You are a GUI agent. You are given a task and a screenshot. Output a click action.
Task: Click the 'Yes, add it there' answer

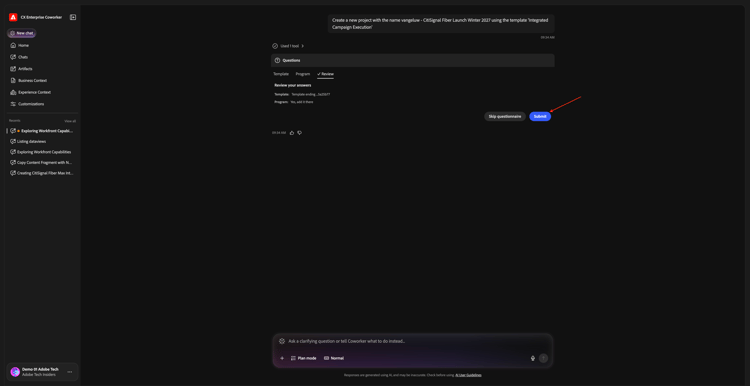301,102
